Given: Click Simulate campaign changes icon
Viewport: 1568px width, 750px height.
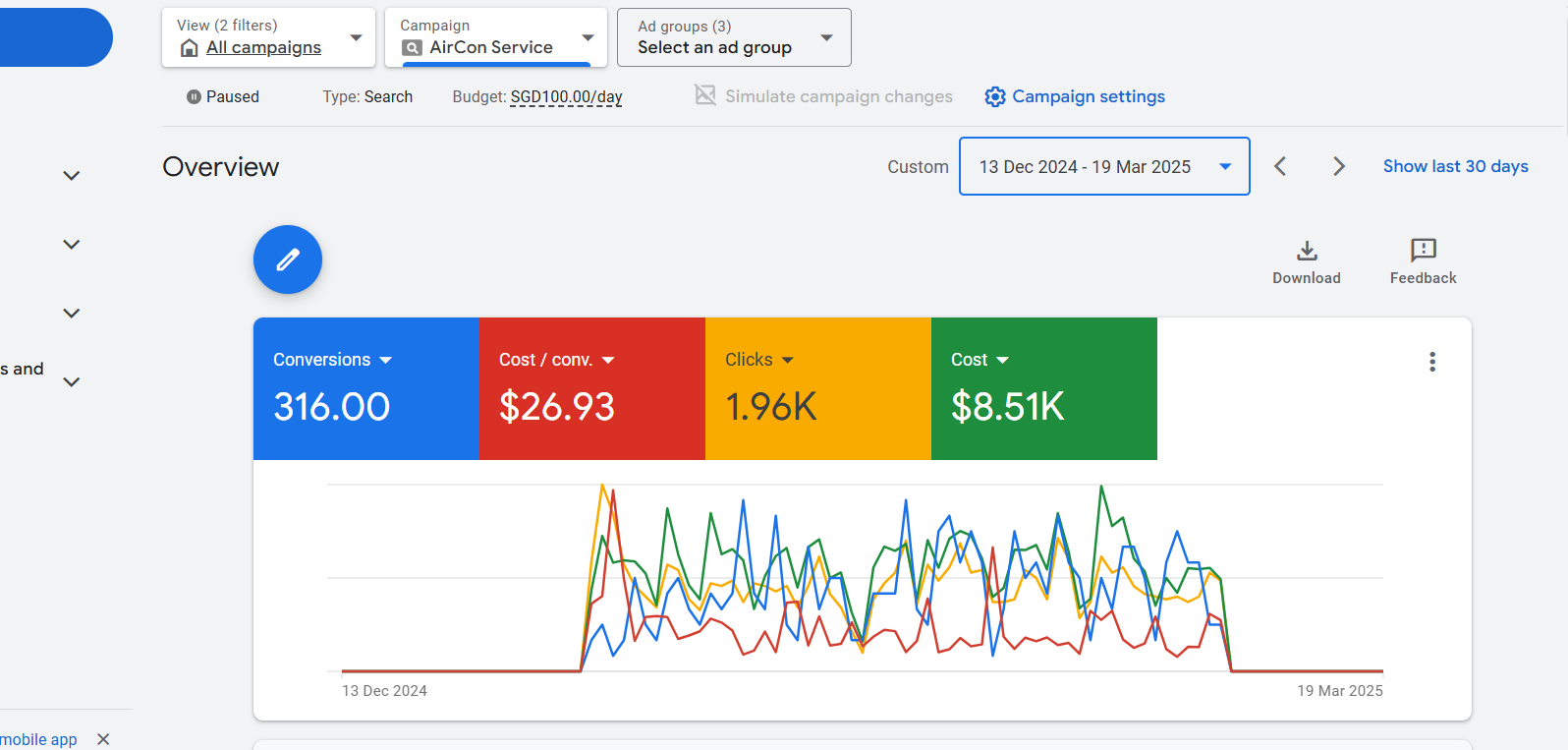Looking at the screenshot, I should [705, 95].
